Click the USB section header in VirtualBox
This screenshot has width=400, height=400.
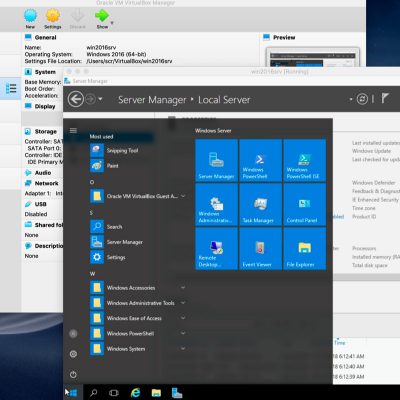40,204
